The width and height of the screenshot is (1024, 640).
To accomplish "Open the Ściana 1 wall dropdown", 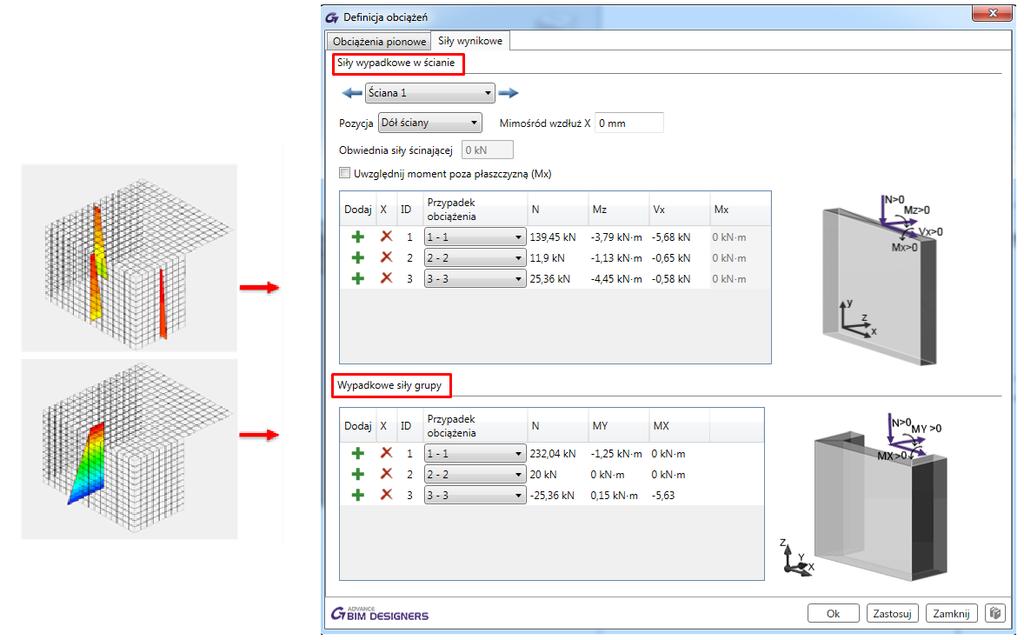I will (430, 93).
